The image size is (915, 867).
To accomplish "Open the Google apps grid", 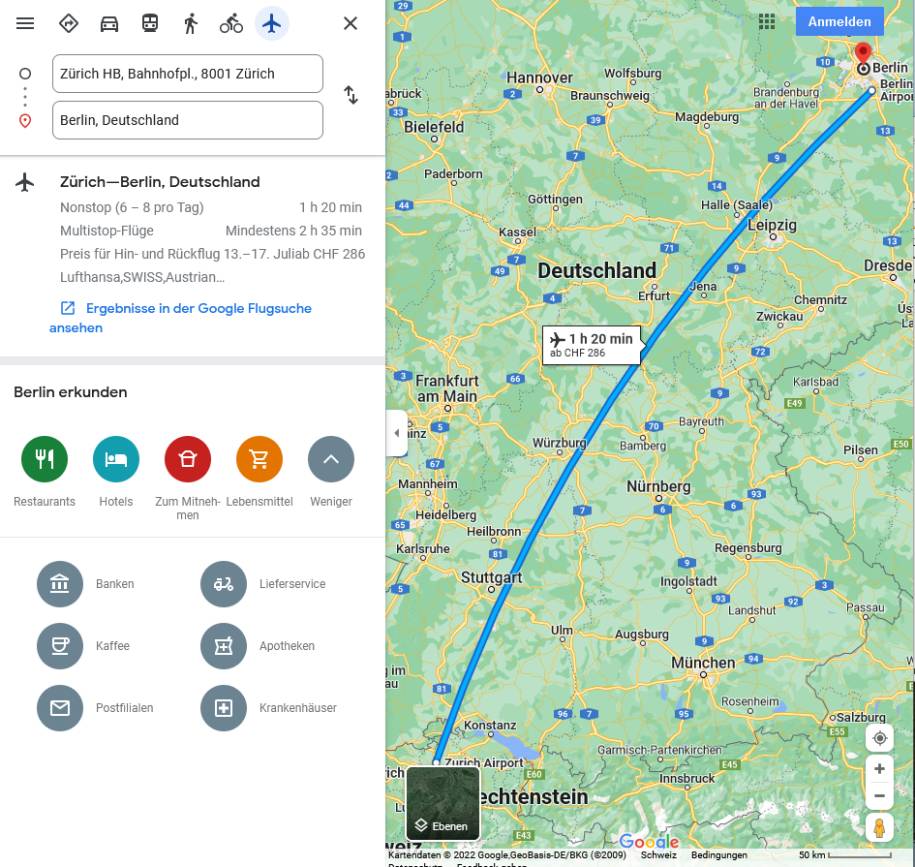I will (766, 22).
